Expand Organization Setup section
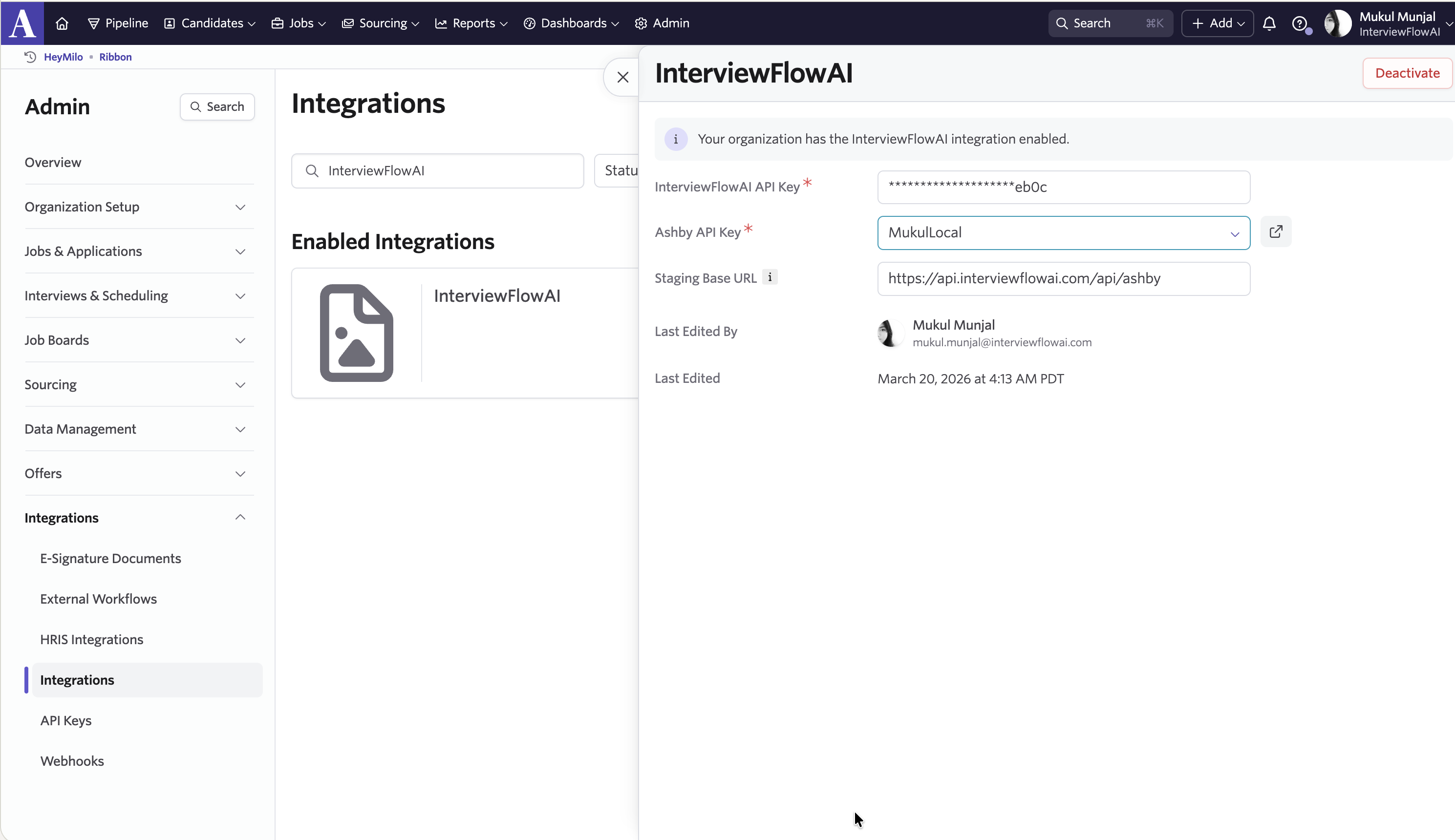Viewport: 1455px width, 840px height. (139, 207)
